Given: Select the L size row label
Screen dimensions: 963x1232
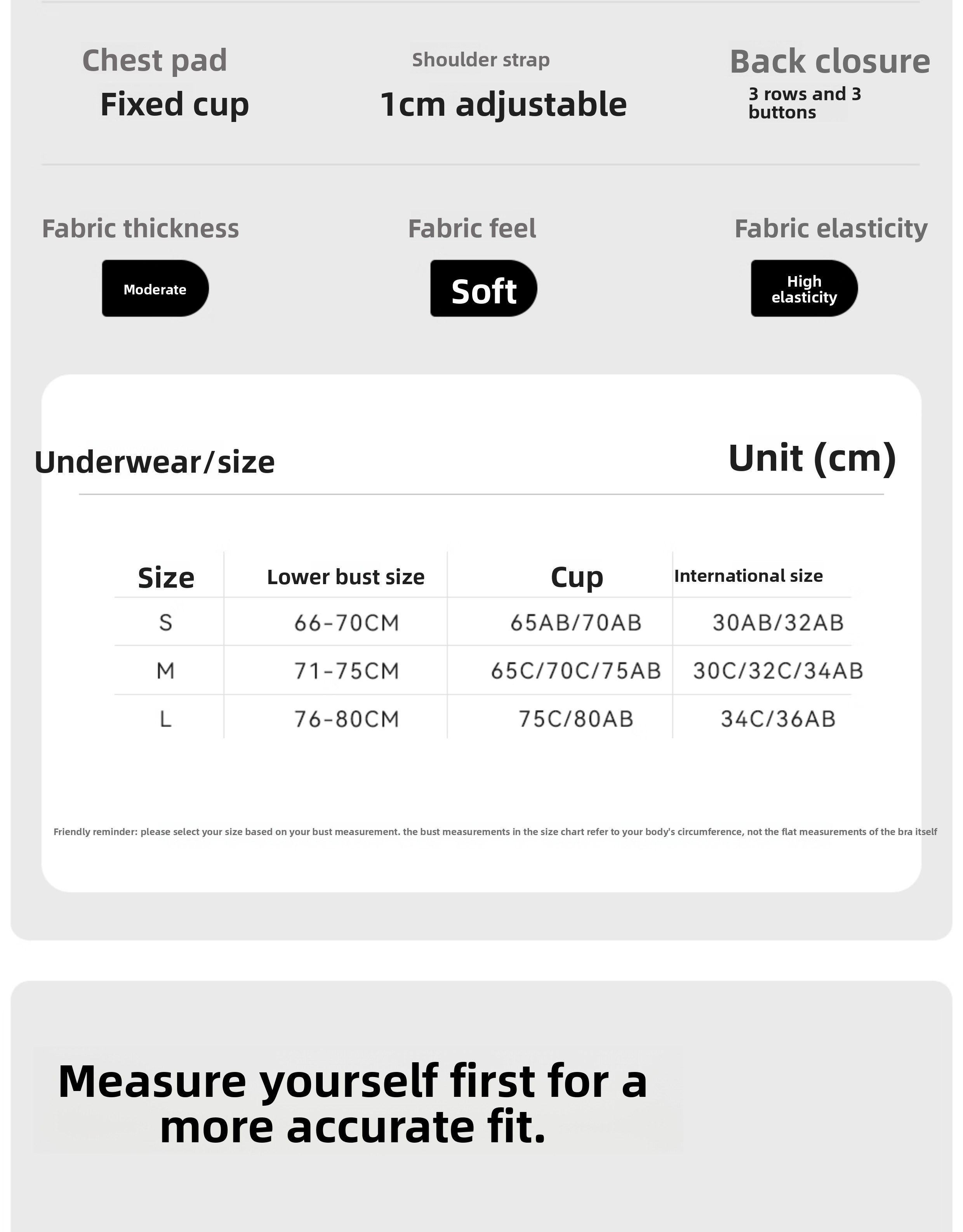Looking at the screenshot, I should pos(166,719).
